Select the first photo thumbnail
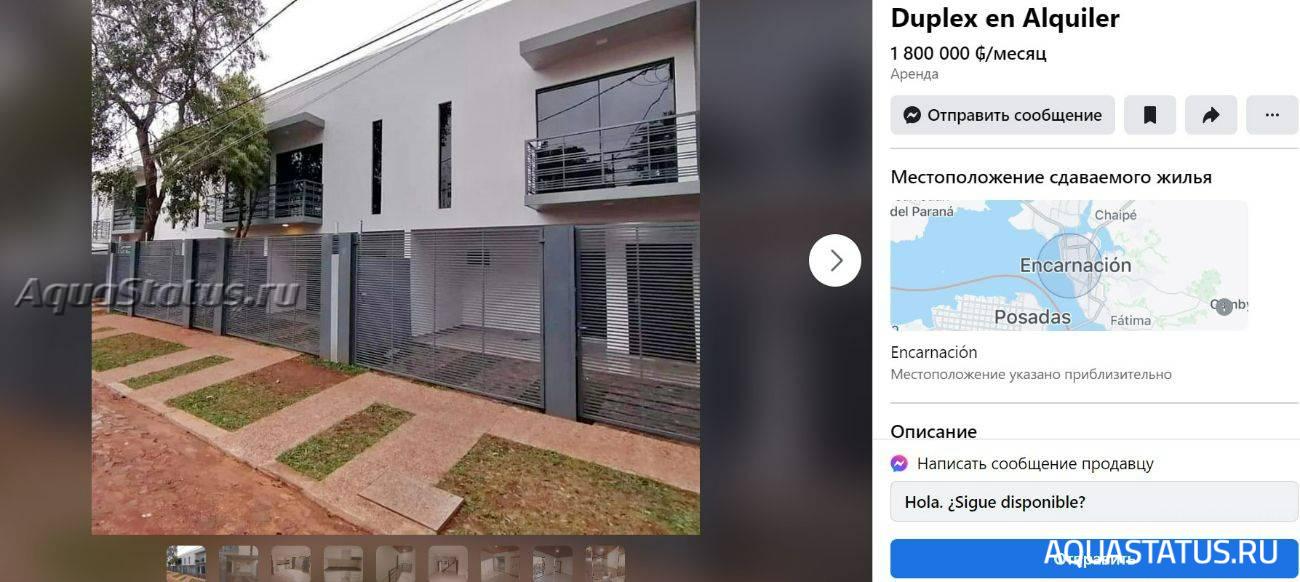The width and height of the screenshot is (1300, 582). pyautogui.click(x=186, y=564)
